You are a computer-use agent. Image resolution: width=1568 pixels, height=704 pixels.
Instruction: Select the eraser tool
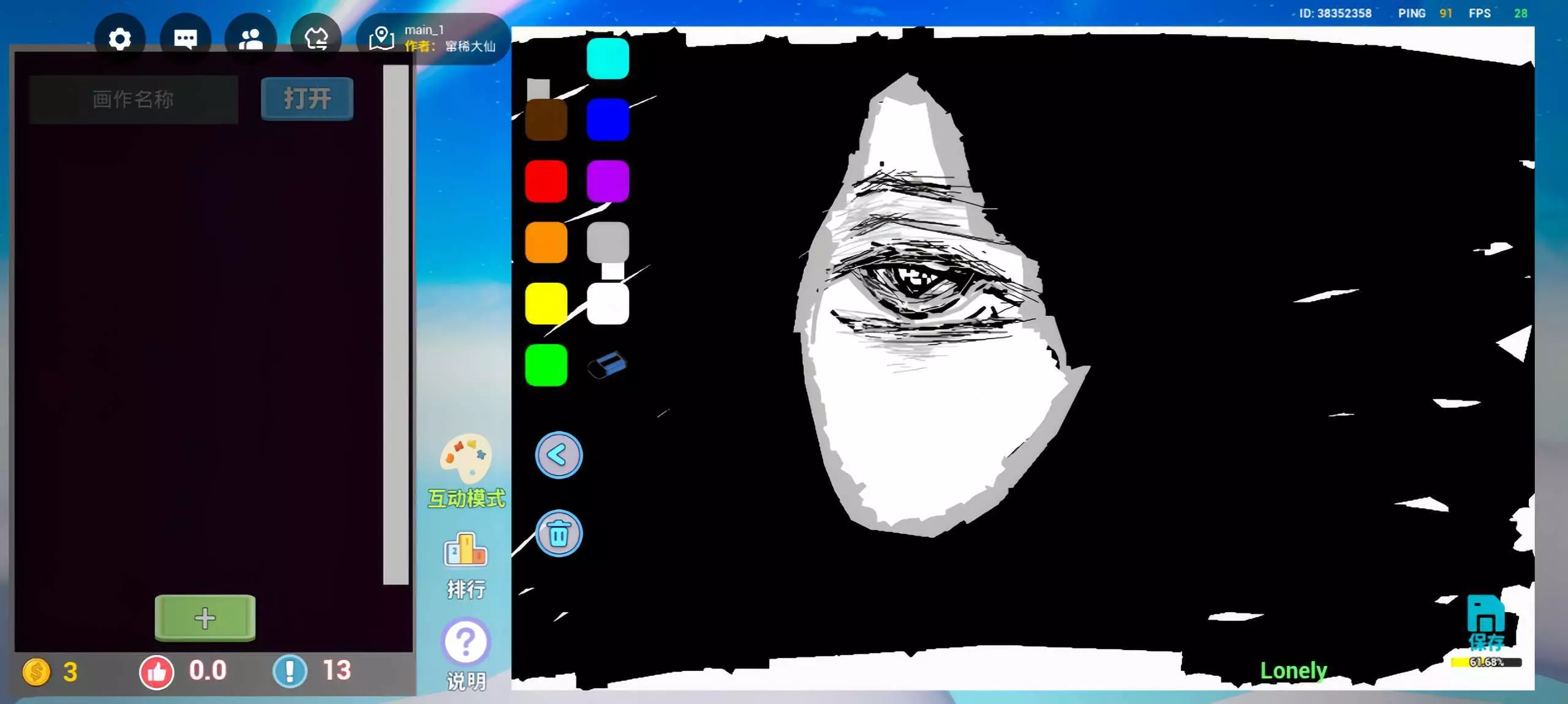[x=607, y=365]
